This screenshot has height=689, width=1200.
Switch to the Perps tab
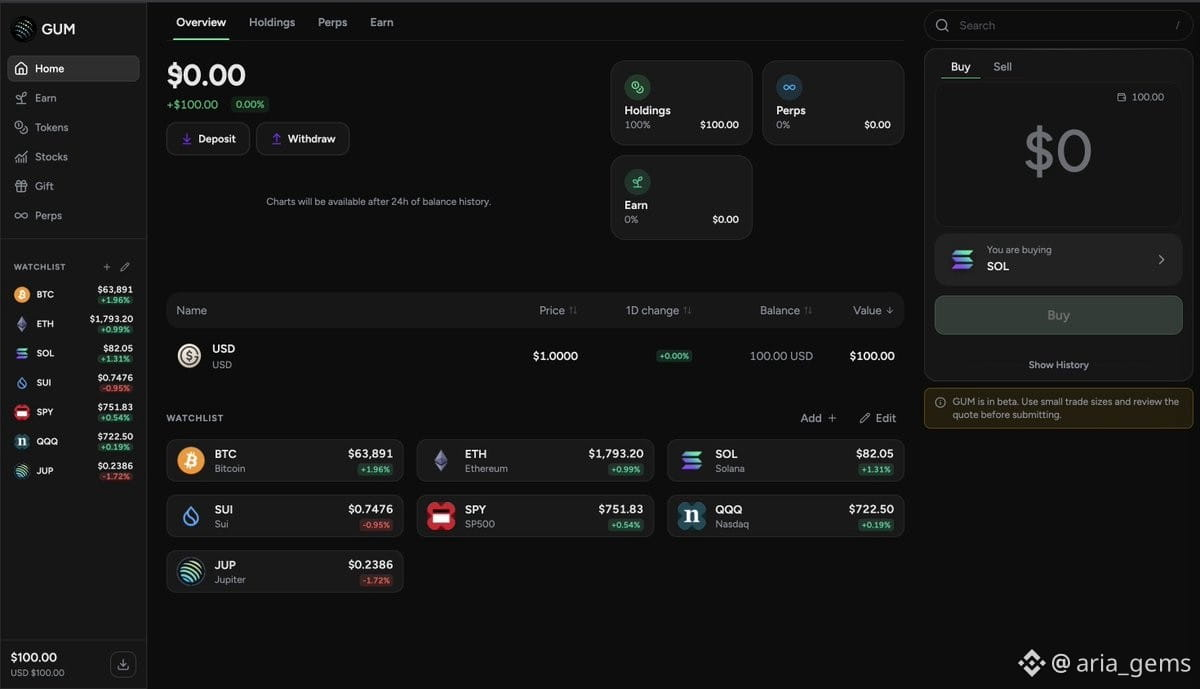click(332, 22)
